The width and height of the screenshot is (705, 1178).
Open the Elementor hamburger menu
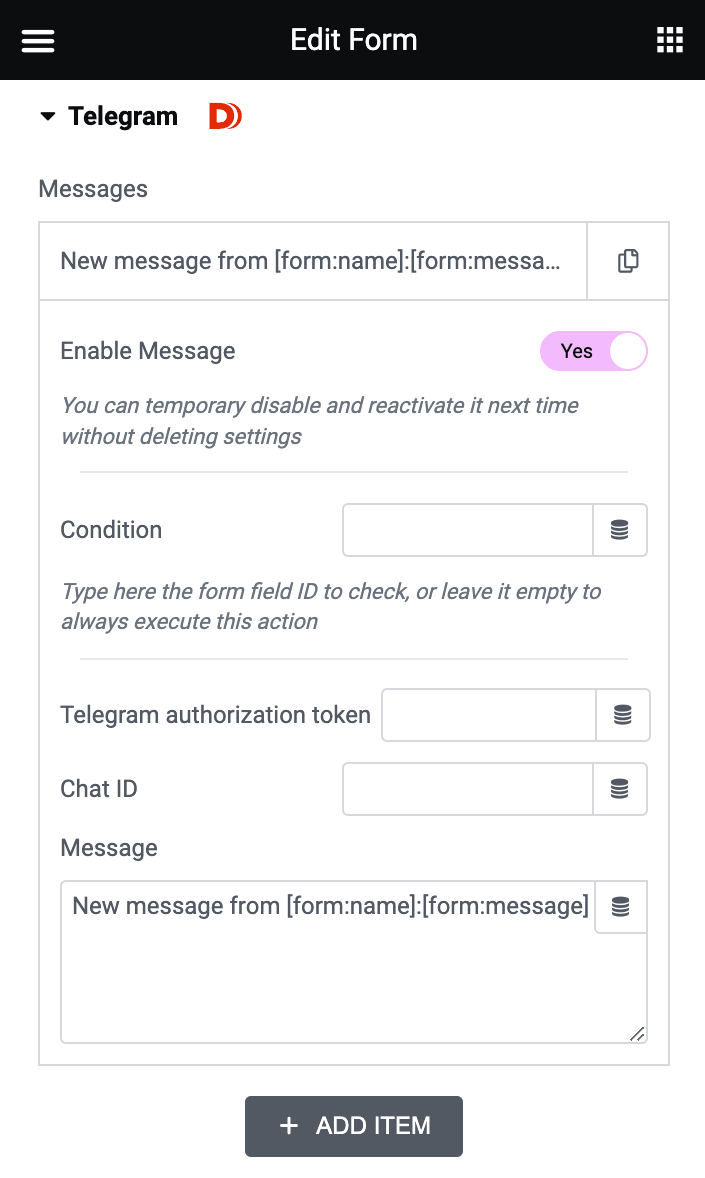(37, 40)
